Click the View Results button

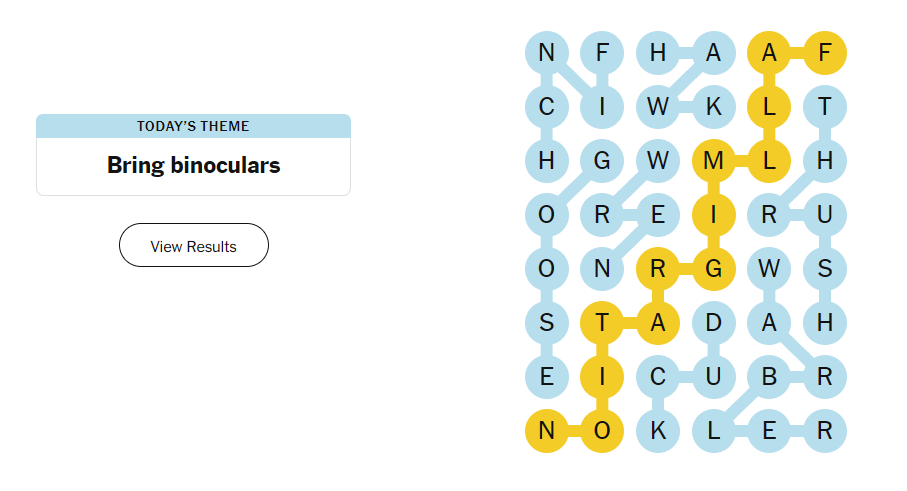pyautogui.click(x=193, y=246)
